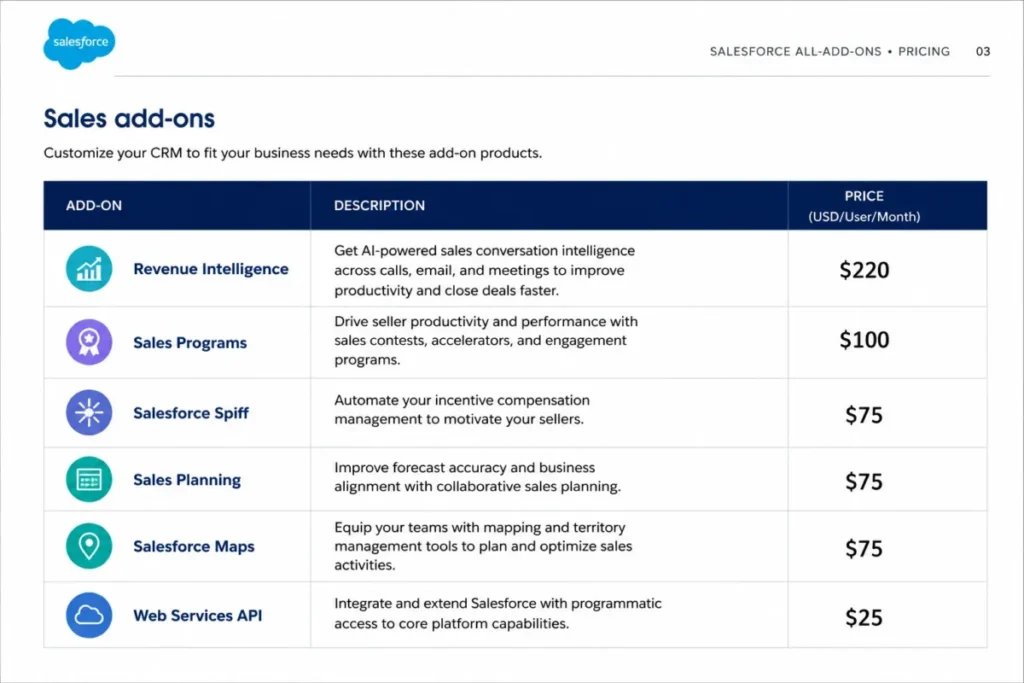Image resolution: width=1024 pixels, height=683 pixels.
Task: Open the Salesforce Spiff add-on name
Action: [x=191, y=413]
